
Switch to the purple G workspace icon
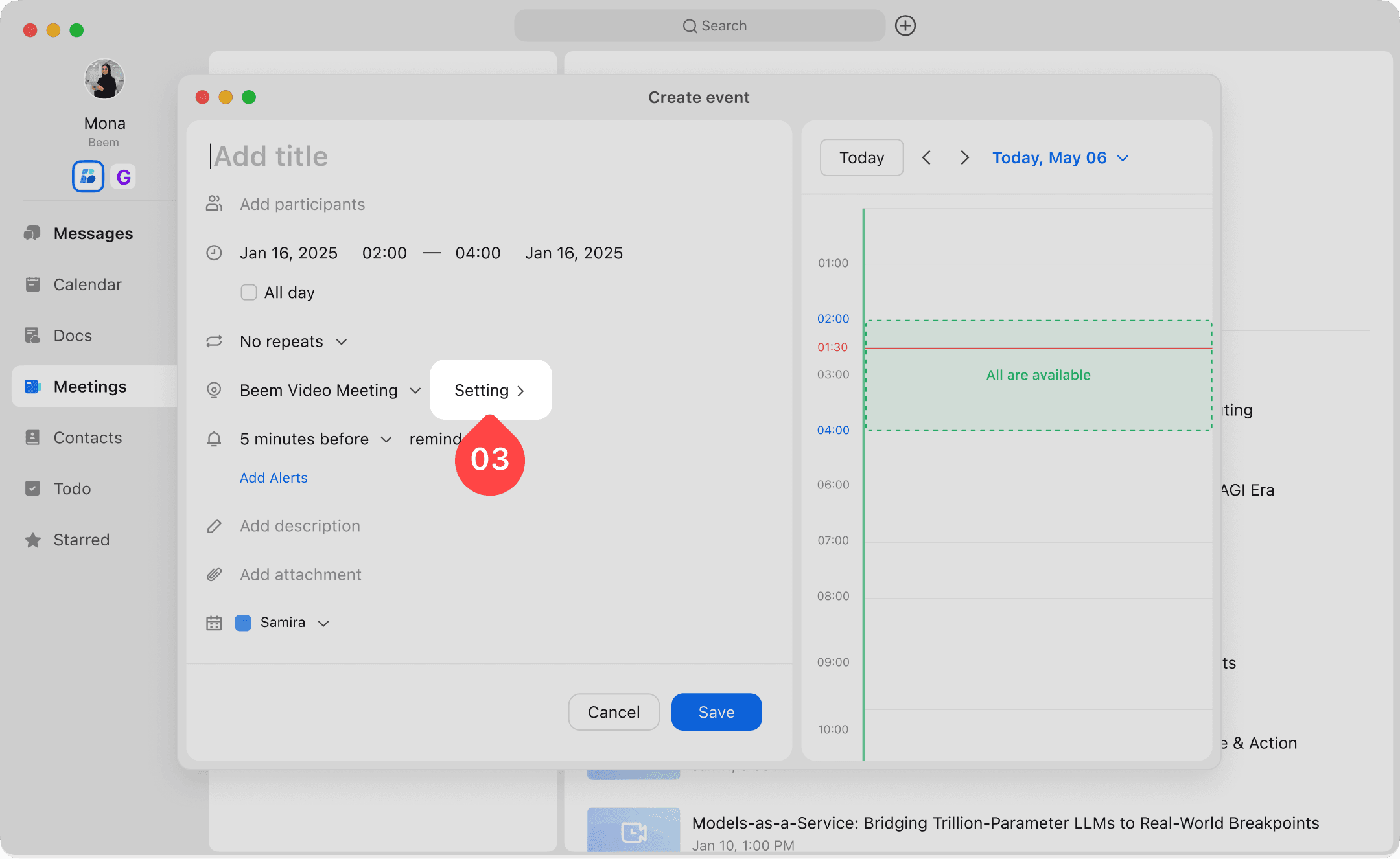click(123, 176)
